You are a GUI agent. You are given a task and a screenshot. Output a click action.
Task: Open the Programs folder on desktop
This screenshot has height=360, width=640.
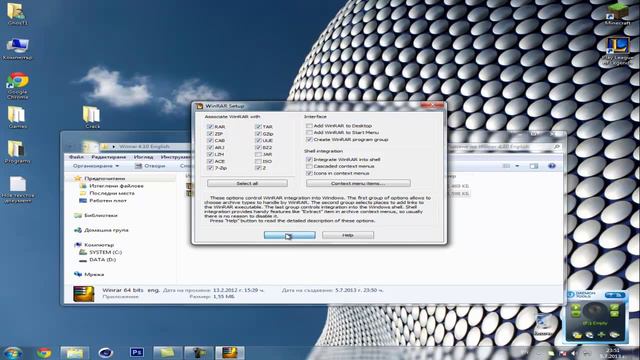click(17, 152)
